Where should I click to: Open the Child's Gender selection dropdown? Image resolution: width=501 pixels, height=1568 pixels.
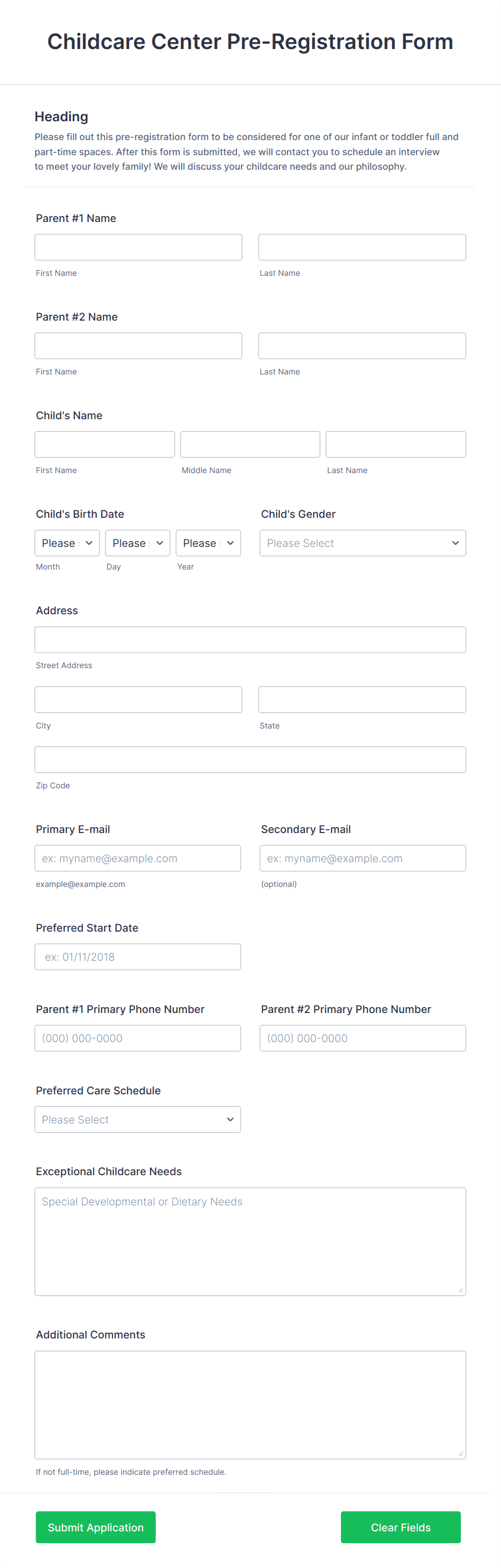pyautogui.click(x=362, y=543)
